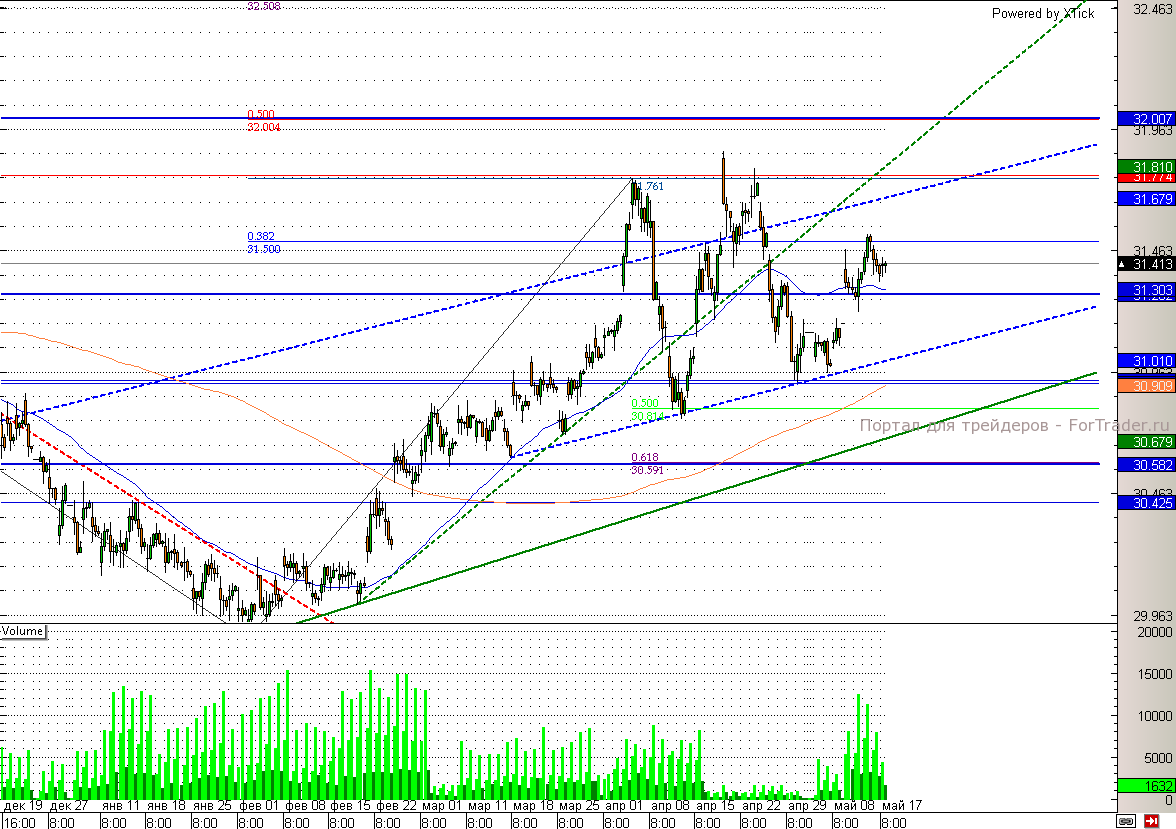This screenshot has width=1176, height=829.
Task: Click the 30.814 green Fibonacci price label
Action: click(x=648, y=416)
